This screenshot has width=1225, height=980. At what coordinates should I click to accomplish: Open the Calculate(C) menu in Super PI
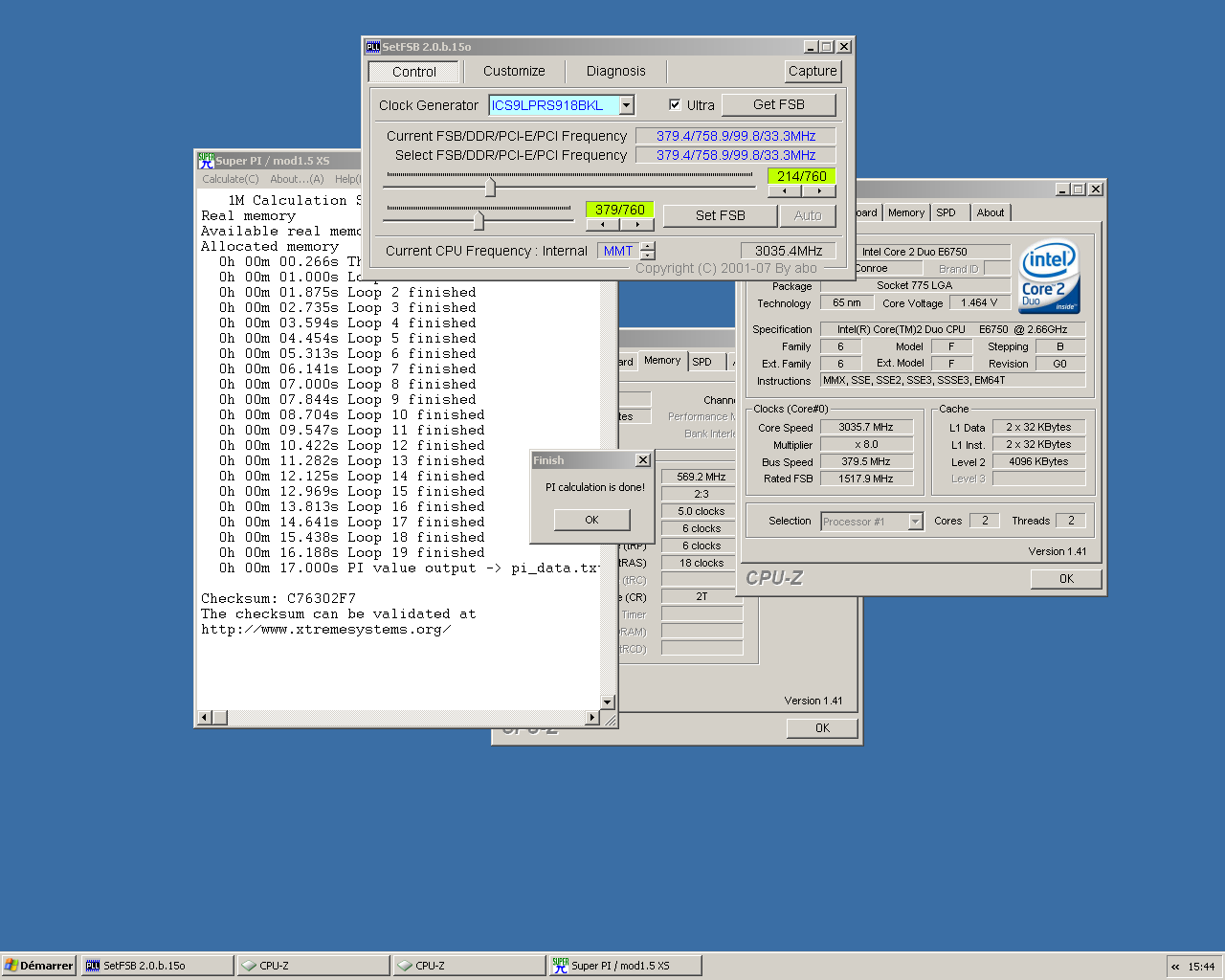click(231, 179)
